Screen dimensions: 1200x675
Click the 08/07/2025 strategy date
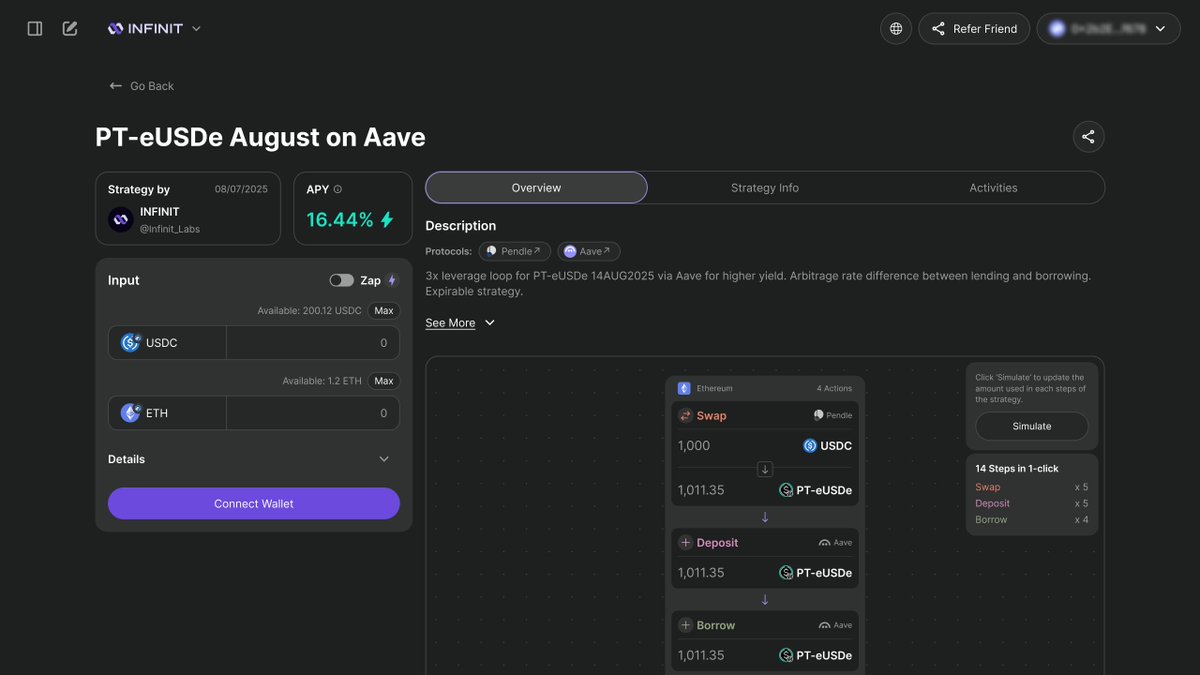241,189
